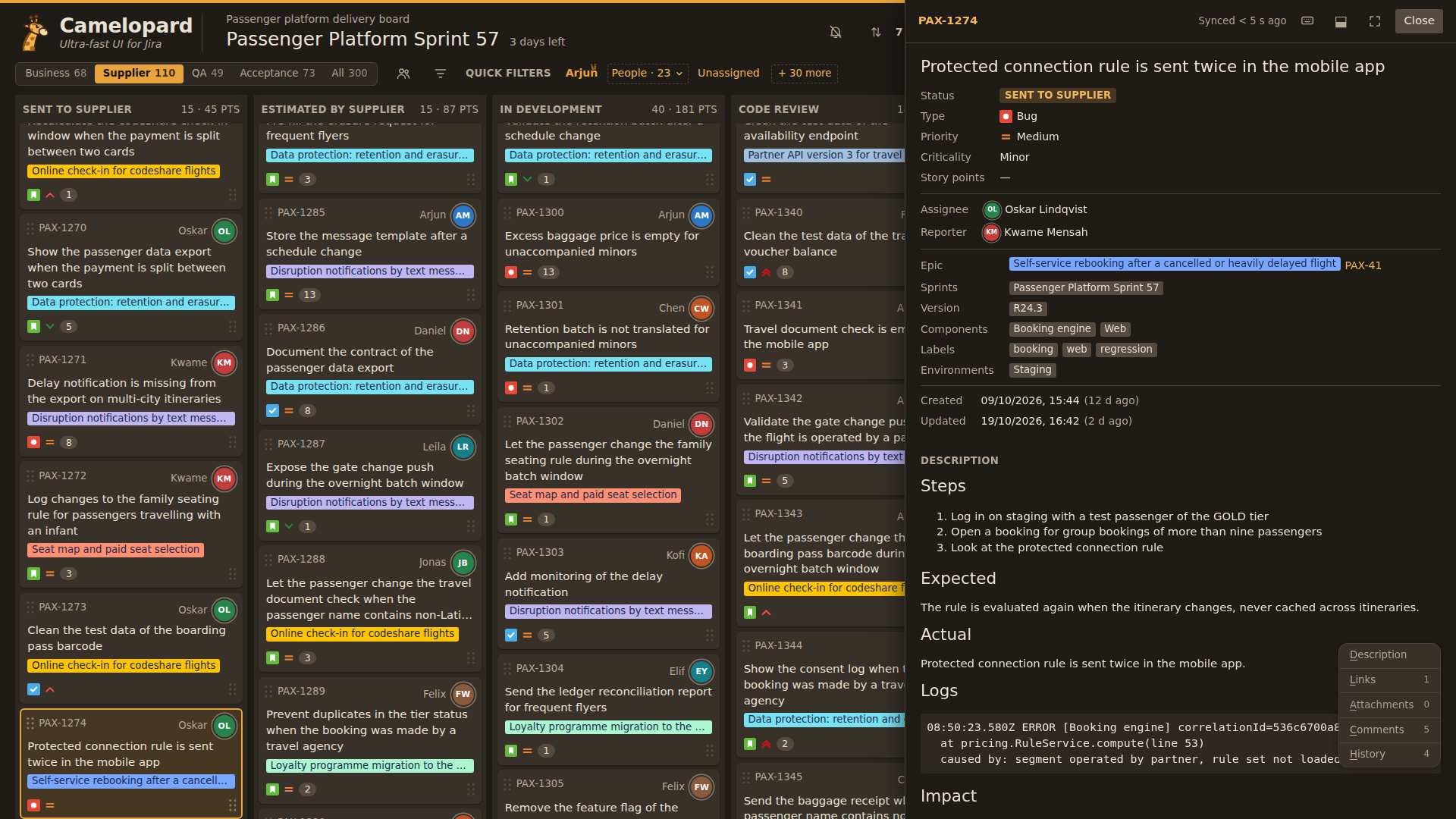1456x819 pixels.
Task: Switch to the QA 49 tab
Action: pyautogui.click(x=208, y=73)
